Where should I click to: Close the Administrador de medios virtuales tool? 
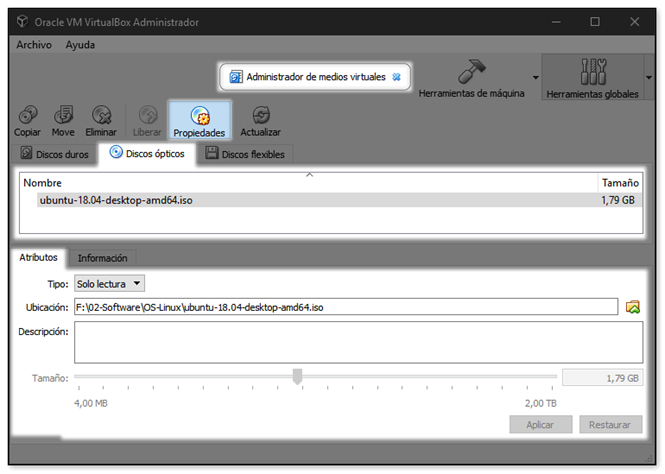[x=397, y=77]
